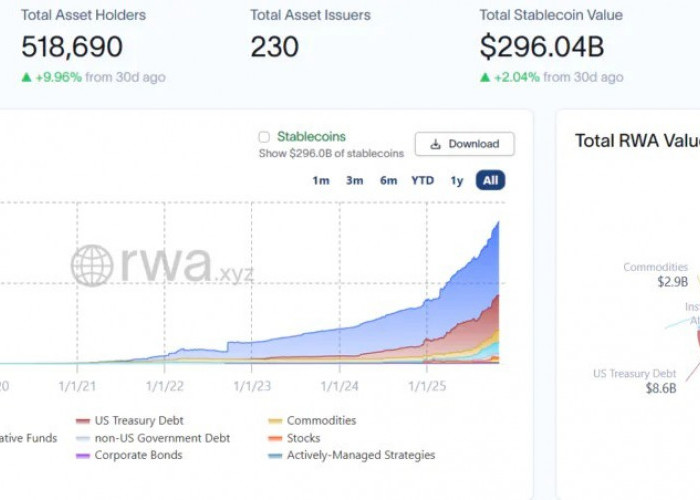
Task: Select the 1m time range
Action: [x=321, y=181]
